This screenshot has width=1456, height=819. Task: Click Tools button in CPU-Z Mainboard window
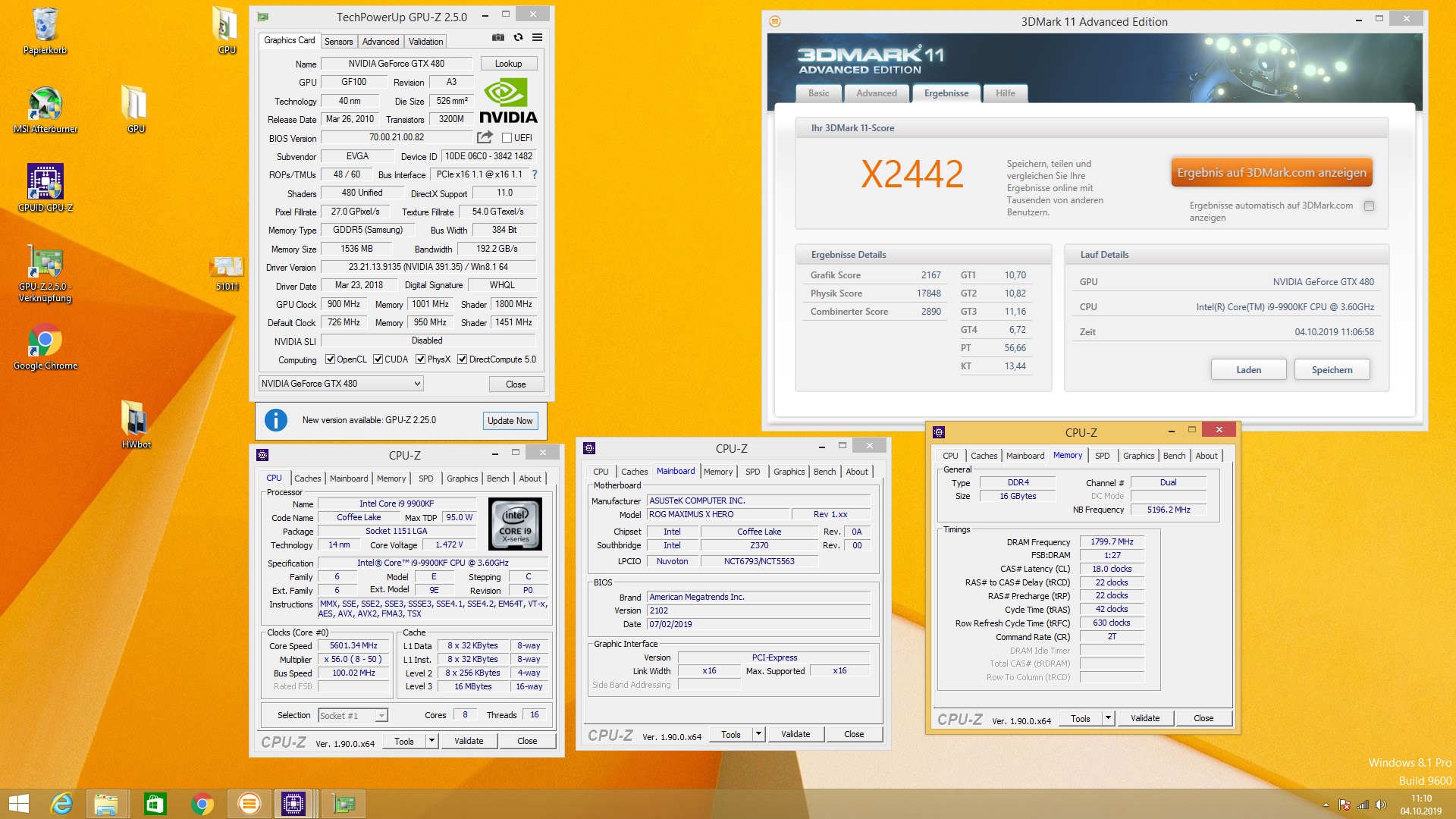coord(731,734)
